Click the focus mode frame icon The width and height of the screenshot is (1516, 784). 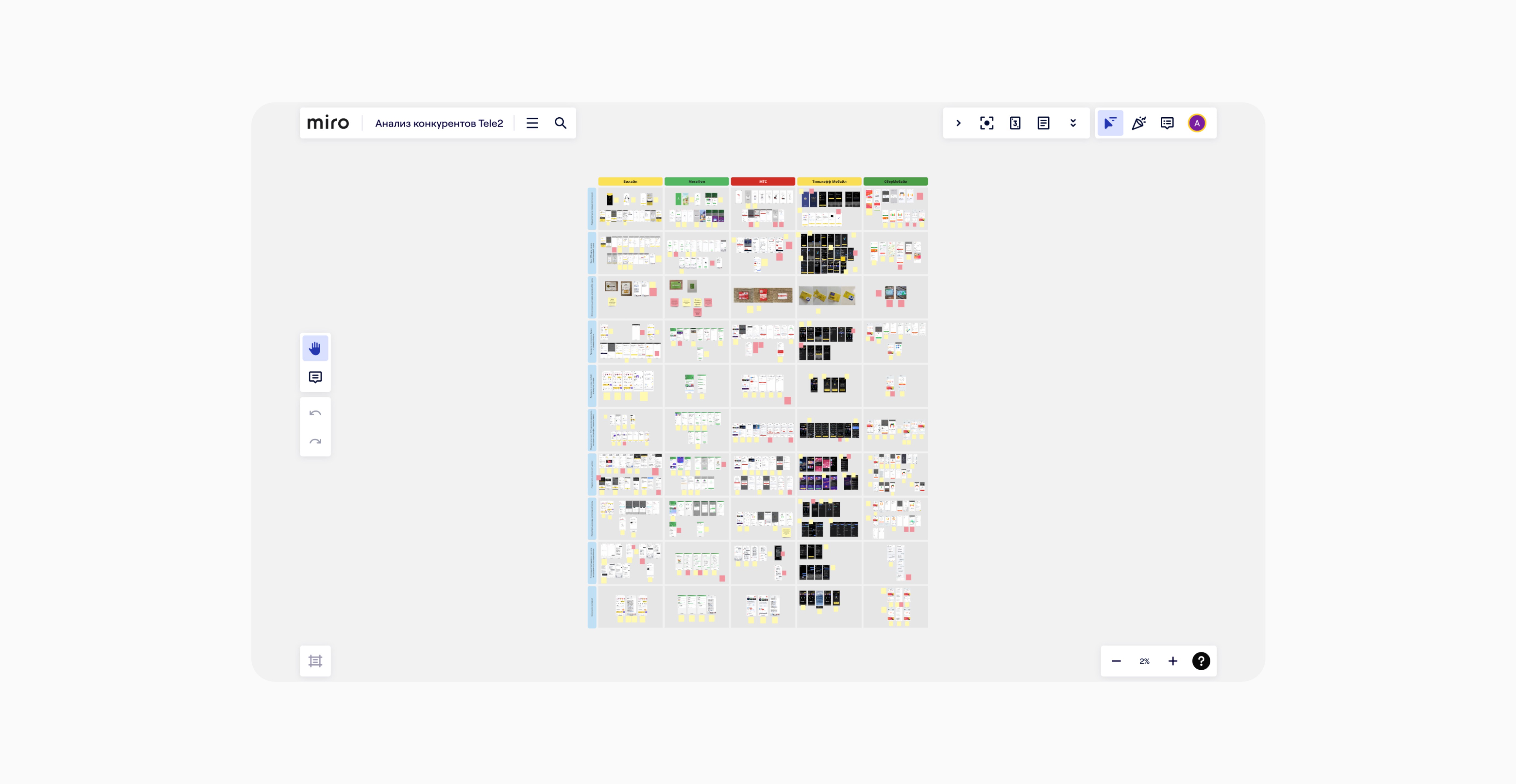click(986, 123)
